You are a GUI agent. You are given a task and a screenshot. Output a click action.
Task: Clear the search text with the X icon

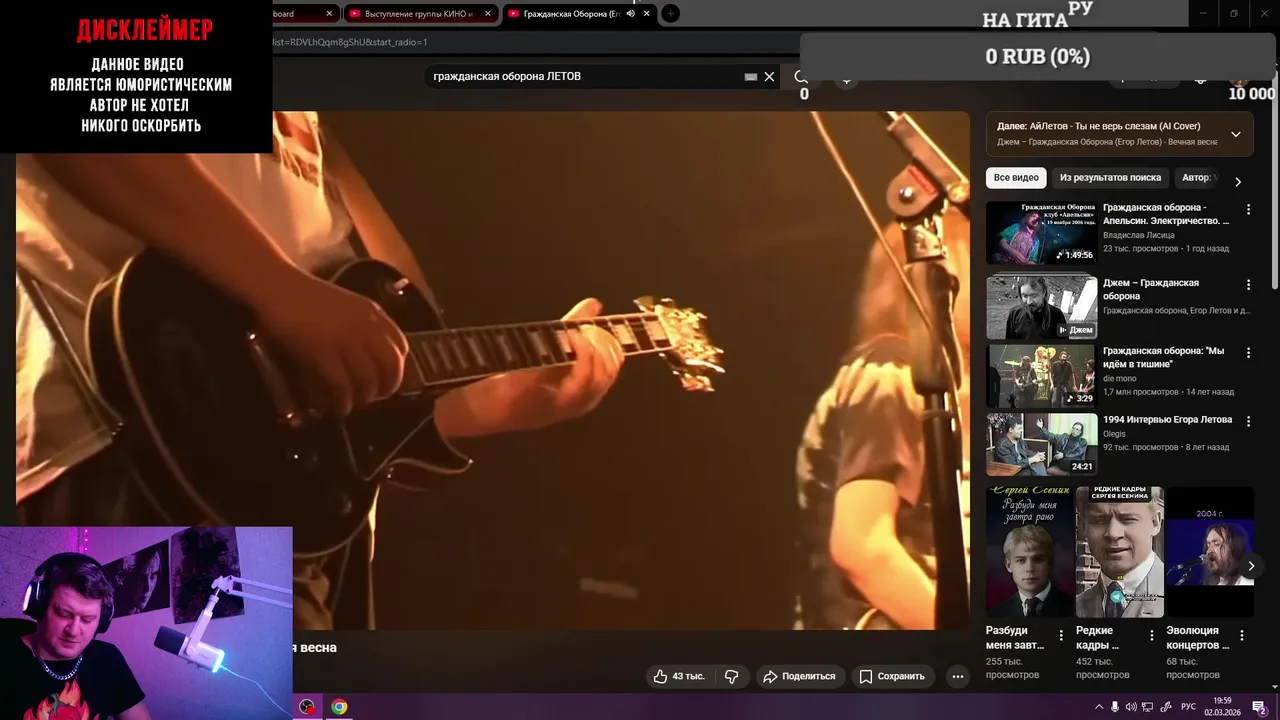(x=769, y=76)
